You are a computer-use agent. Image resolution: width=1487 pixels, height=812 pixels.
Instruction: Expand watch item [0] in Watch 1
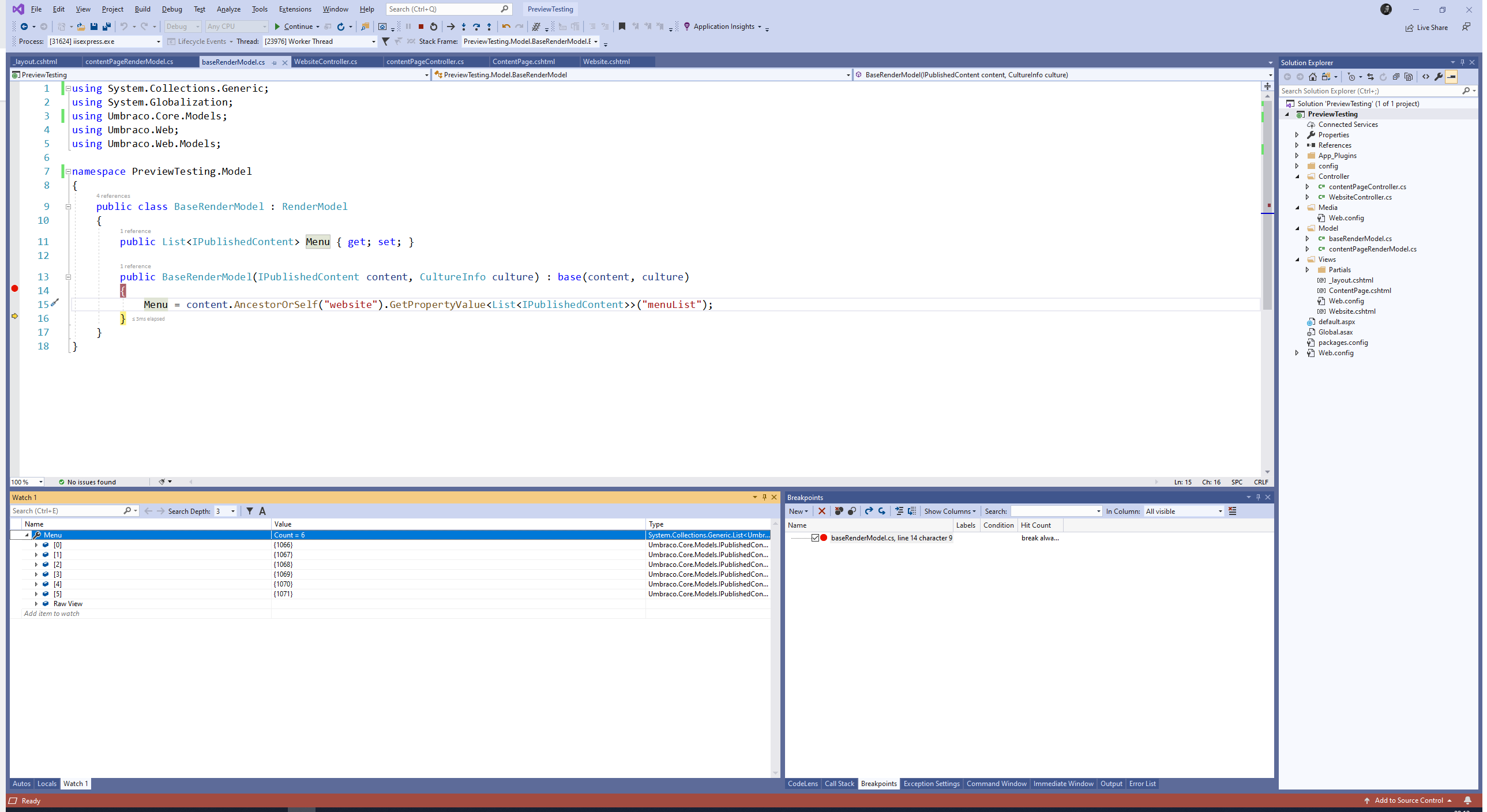pos(36,545)
